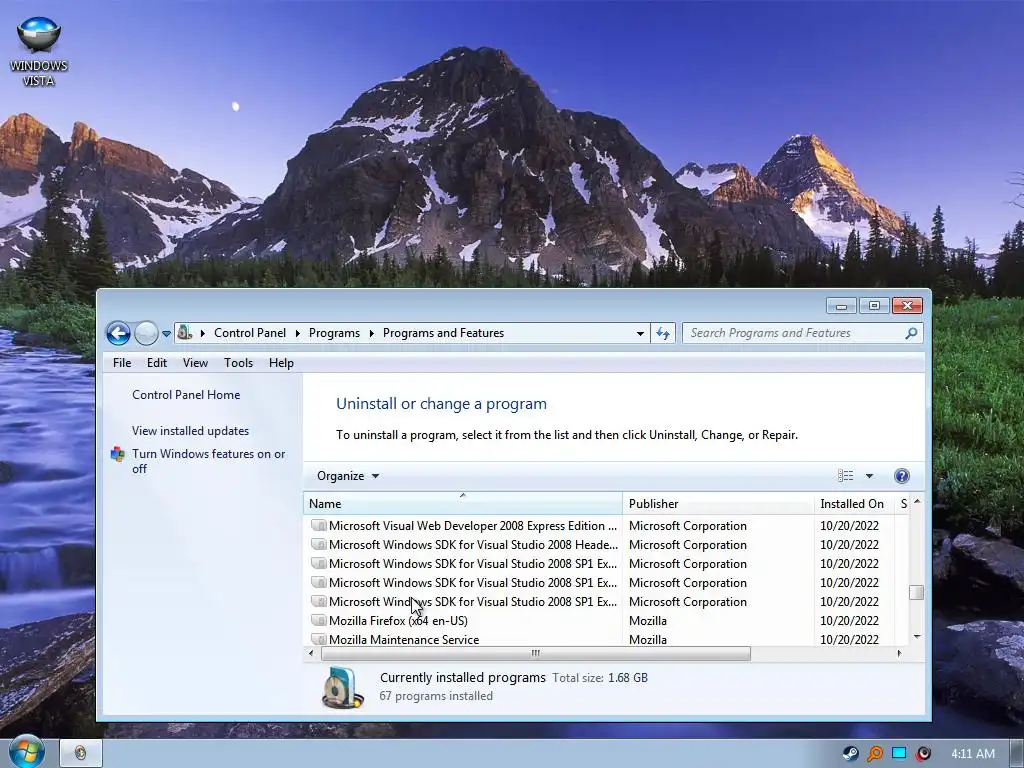
Task: Click the Total size 1.68 GB value
Action: pyautogui.click(x=628, y=678)
